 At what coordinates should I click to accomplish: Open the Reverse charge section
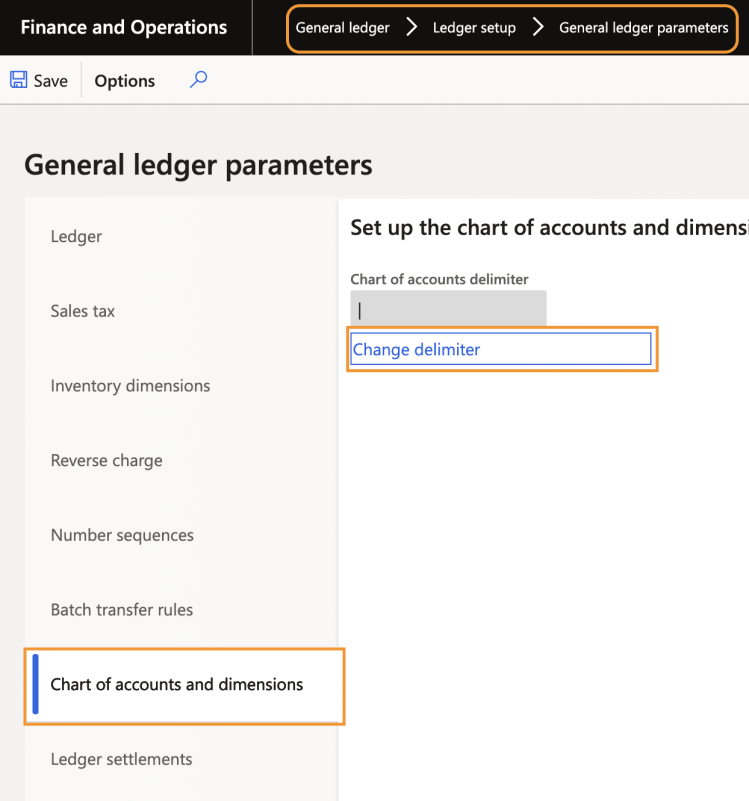click(106, 460)
